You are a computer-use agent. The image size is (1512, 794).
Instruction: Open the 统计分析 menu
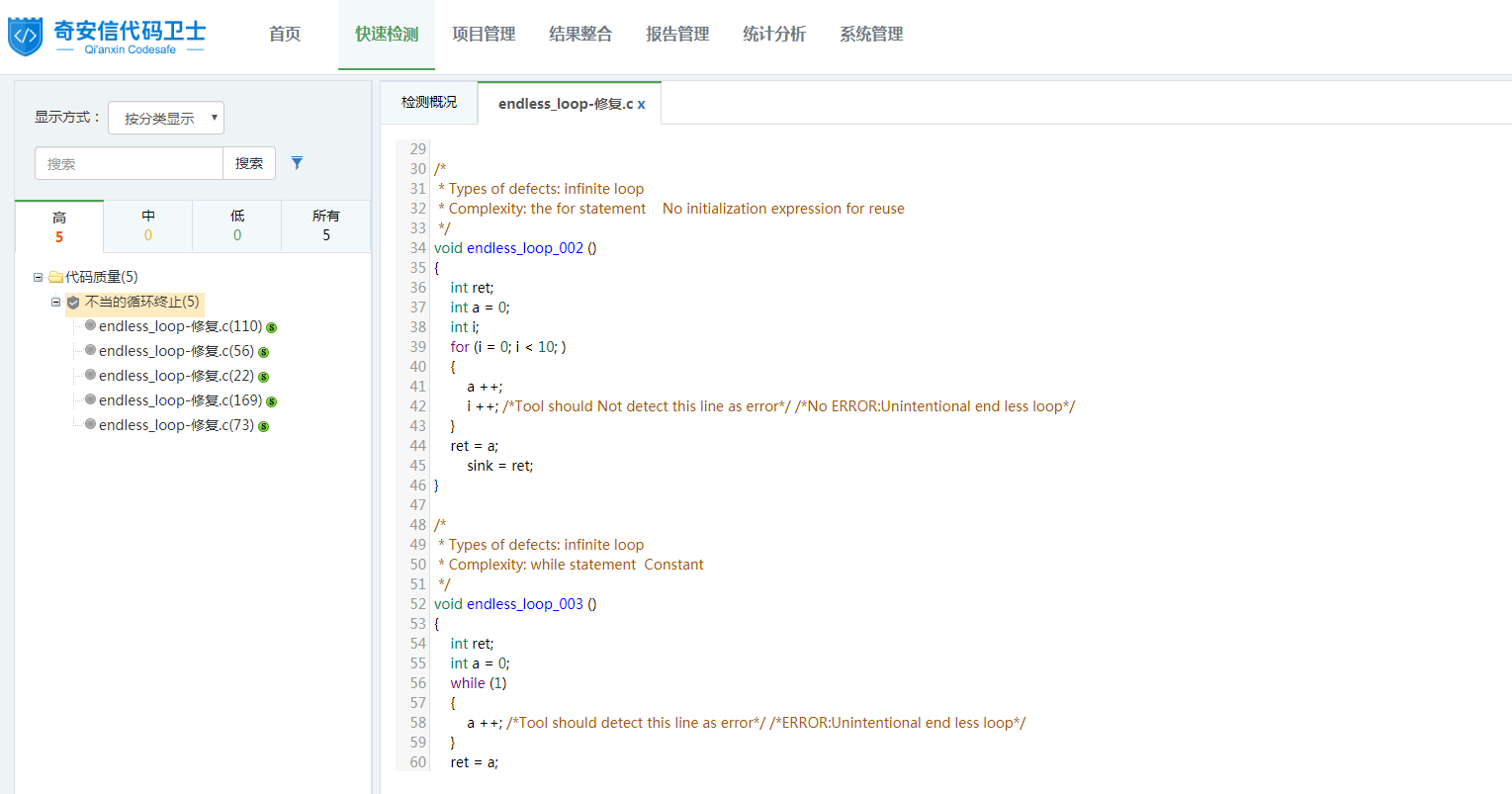(x=774, y=35)
